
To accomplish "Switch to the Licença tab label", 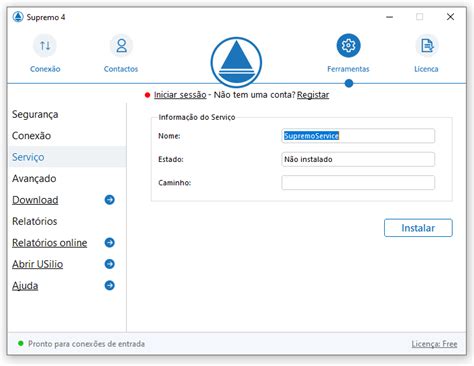I will (x=426, y=69).
